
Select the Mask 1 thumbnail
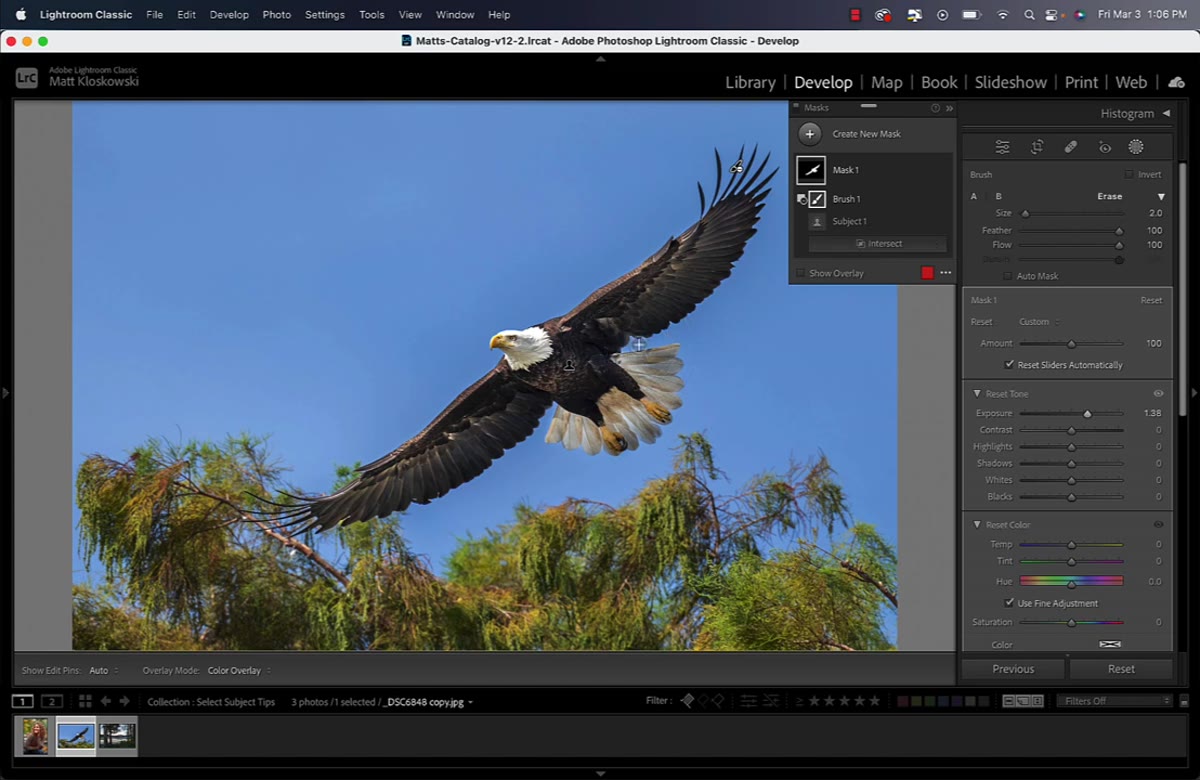point(811,170)
